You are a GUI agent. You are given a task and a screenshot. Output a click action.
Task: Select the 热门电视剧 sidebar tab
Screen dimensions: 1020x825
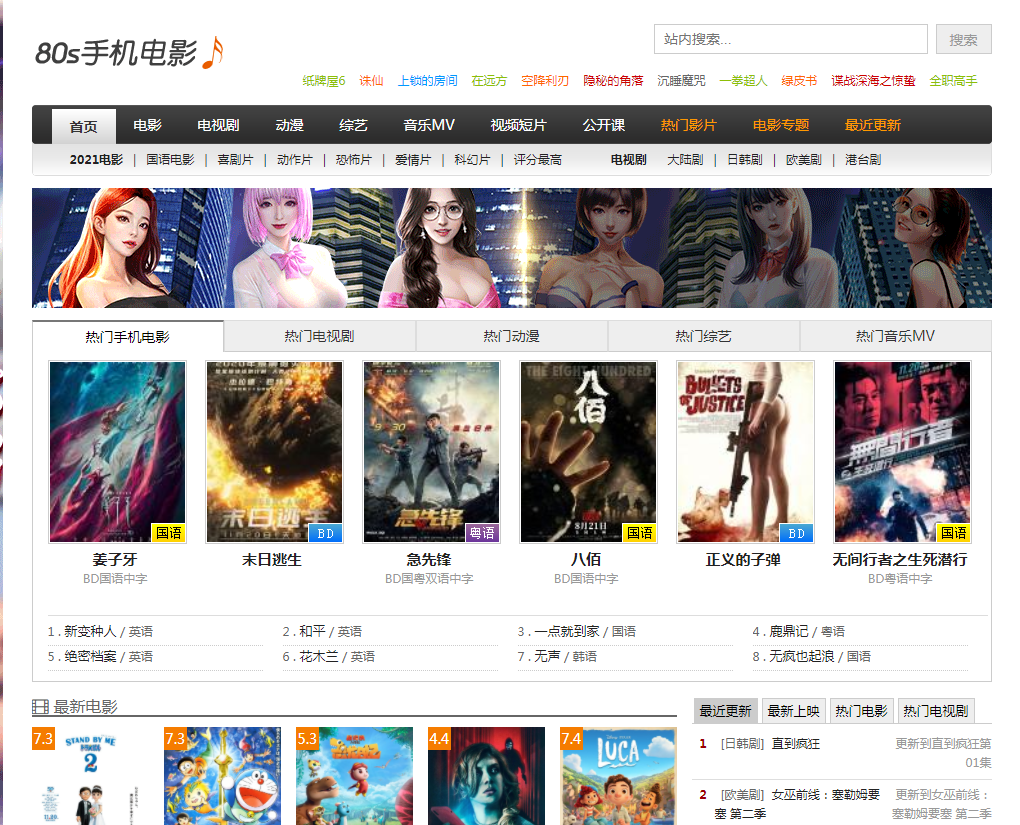point(935,711)
